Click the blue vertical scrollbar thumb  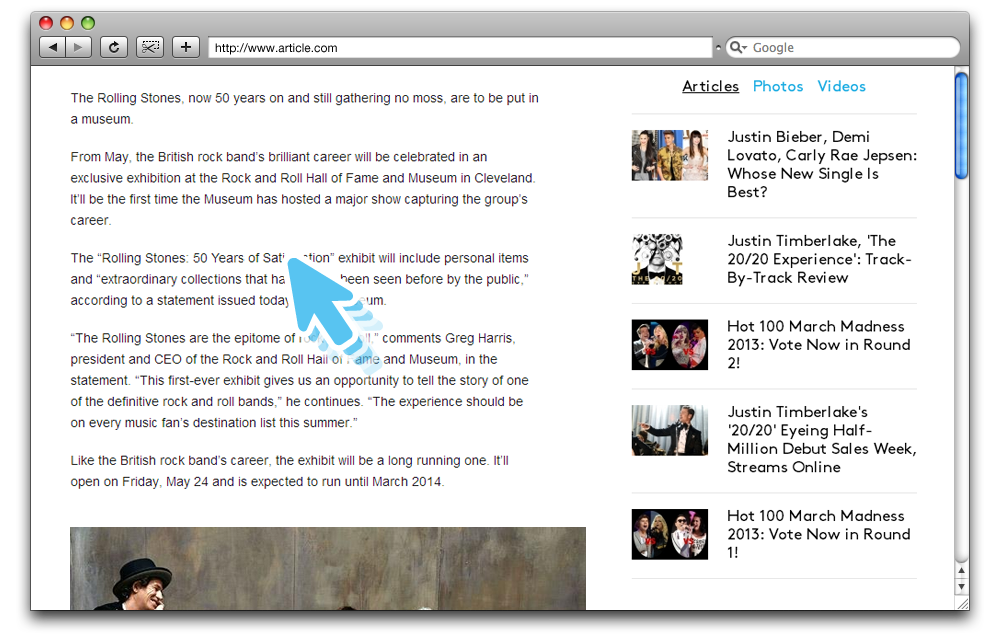[961, 126]
